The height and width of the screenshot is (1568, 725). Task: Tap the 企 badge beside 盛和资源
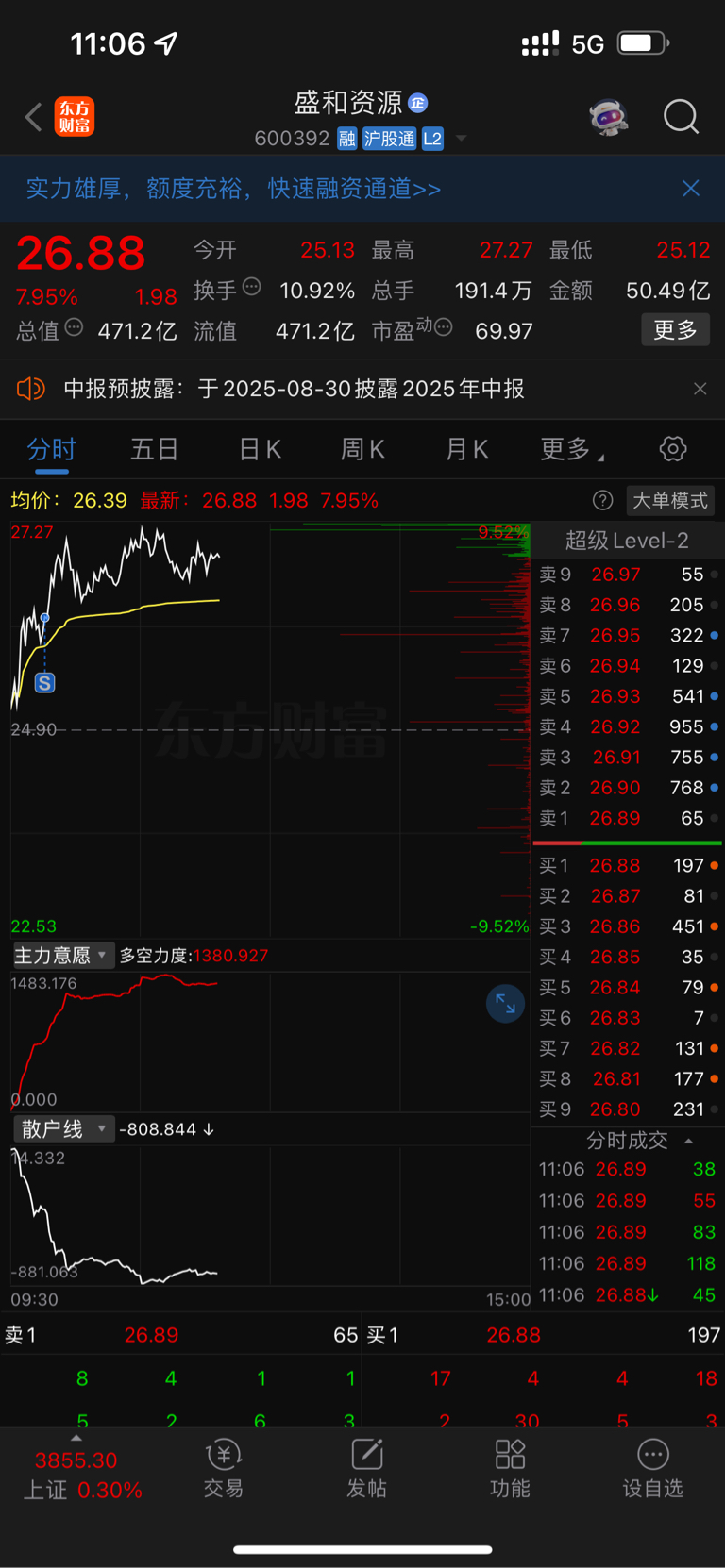pos(418,103)
